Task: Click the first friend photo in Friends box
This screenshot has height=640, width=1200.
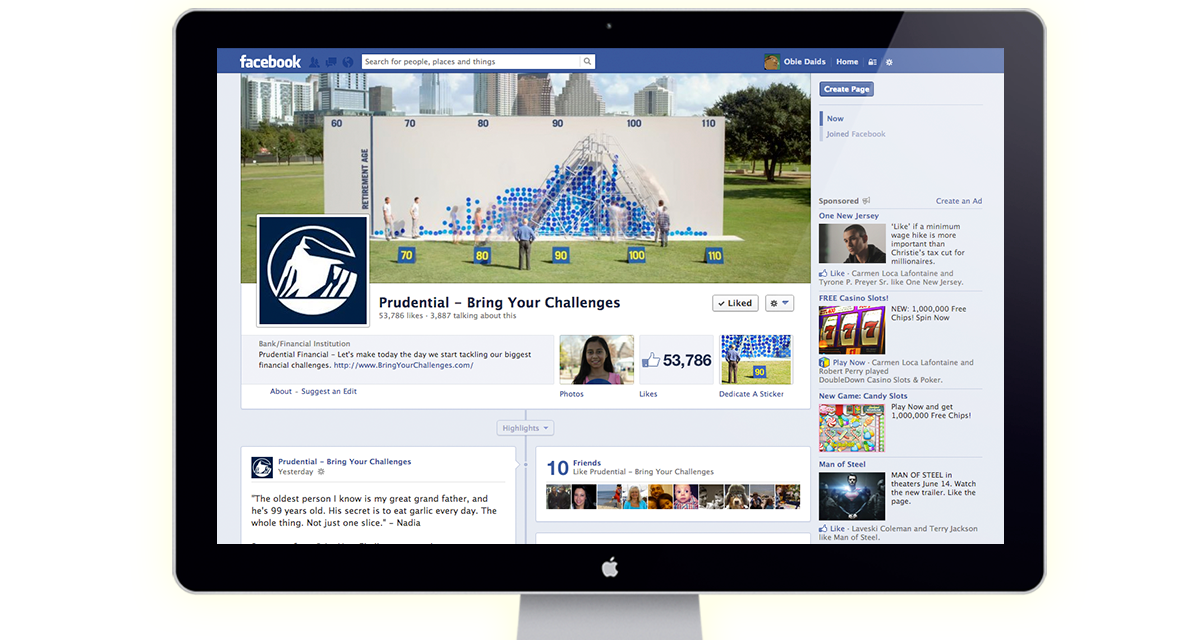Action: click(x=558, y=497)
